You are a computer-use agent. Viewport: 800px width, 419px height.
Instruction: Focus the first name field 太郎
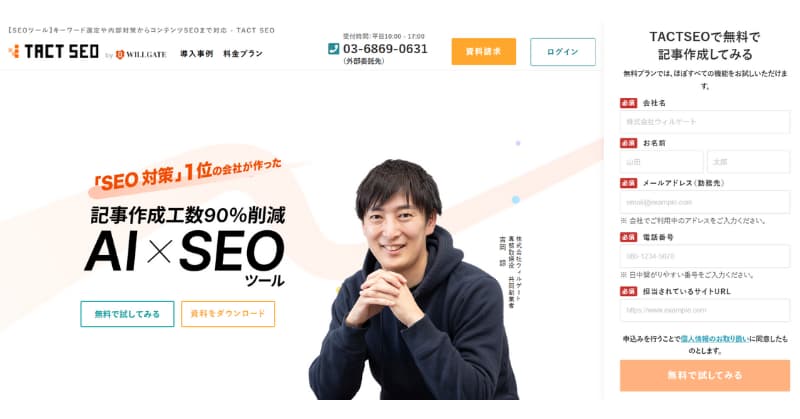(x=748, y=162)
